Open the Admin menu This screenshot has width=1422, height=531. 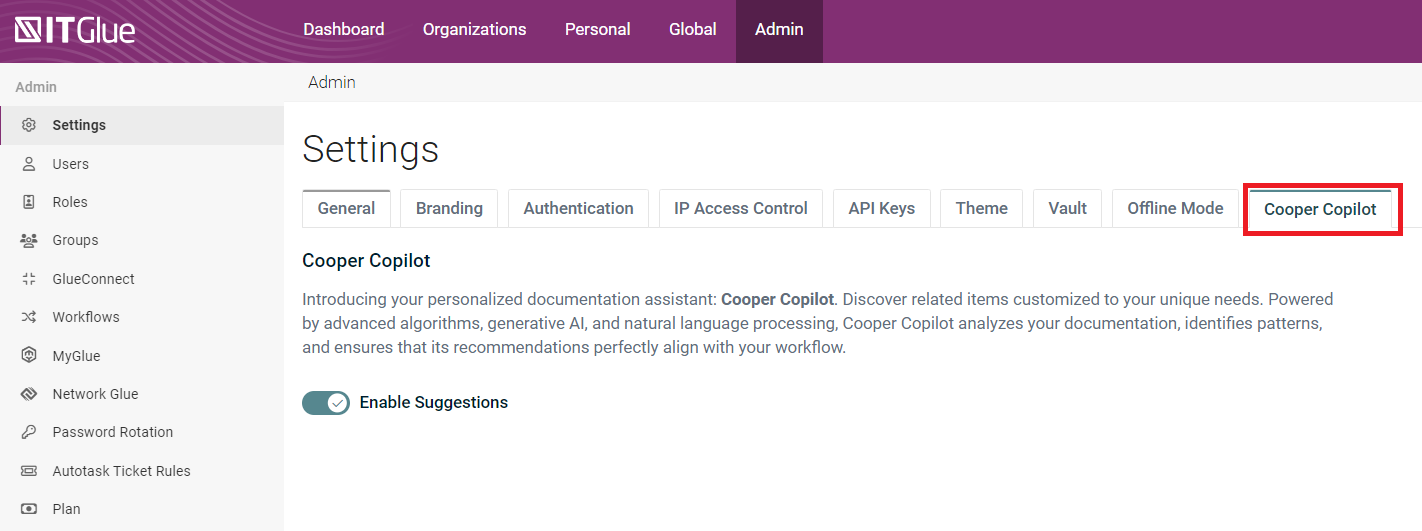click(779, 30)
